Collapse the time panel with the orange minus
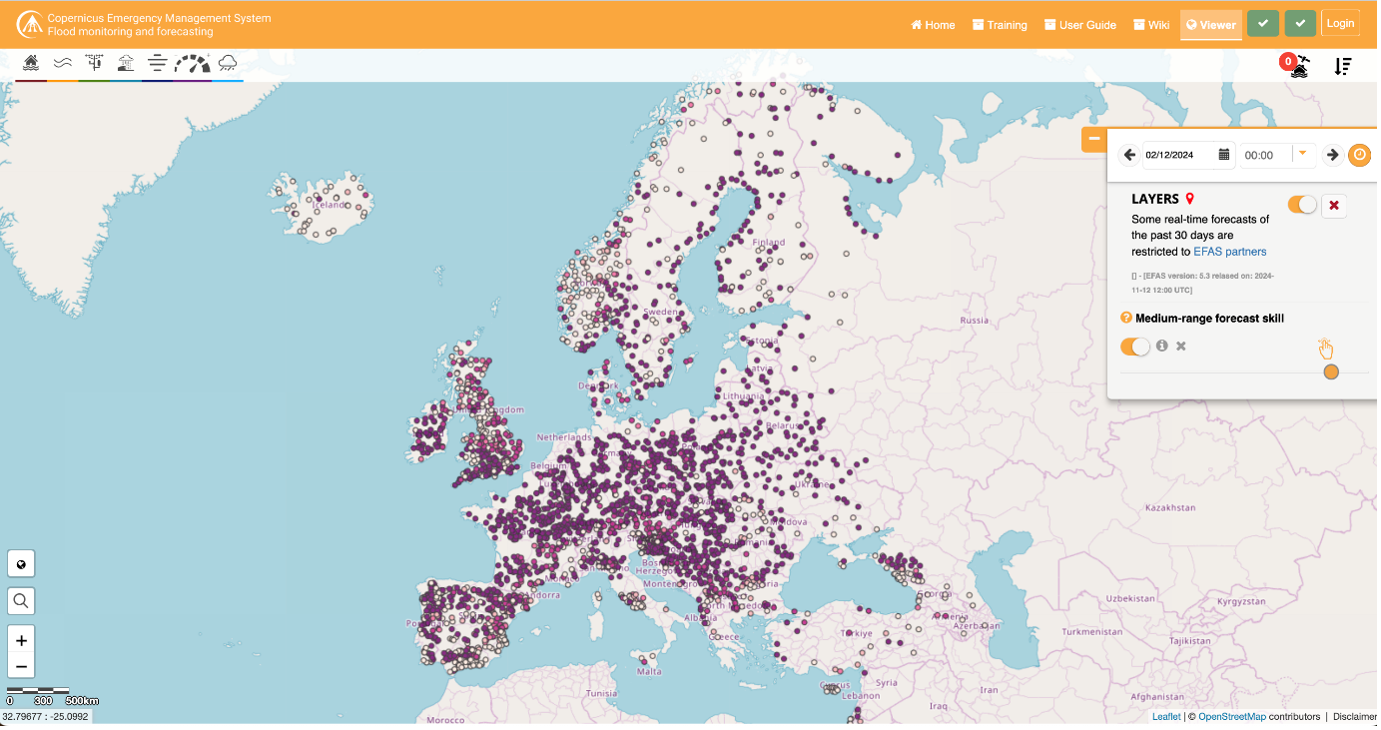Viewport: 1381px width, 730px height. tap(1095, 139)
